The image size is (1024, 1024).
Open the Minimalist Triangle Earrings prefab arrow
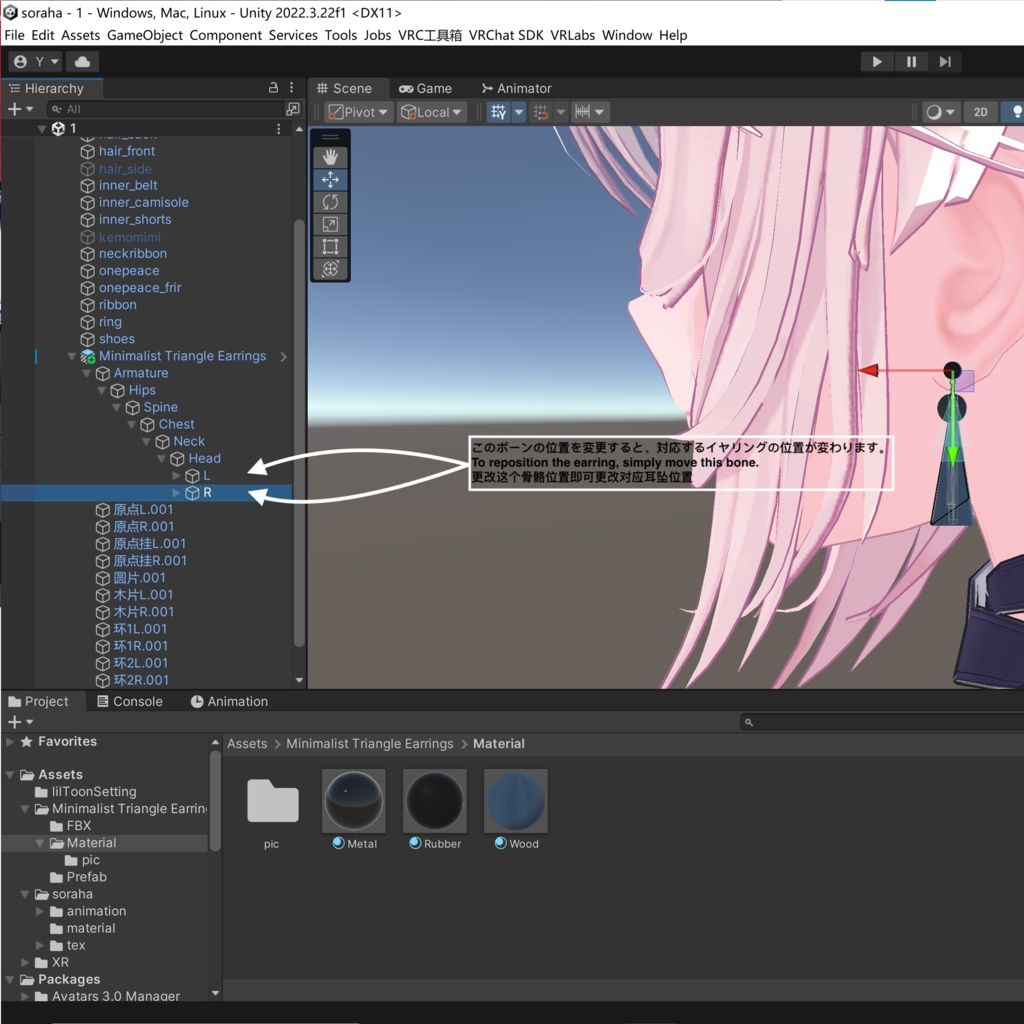pyautogui.click(x=283, y=357)
